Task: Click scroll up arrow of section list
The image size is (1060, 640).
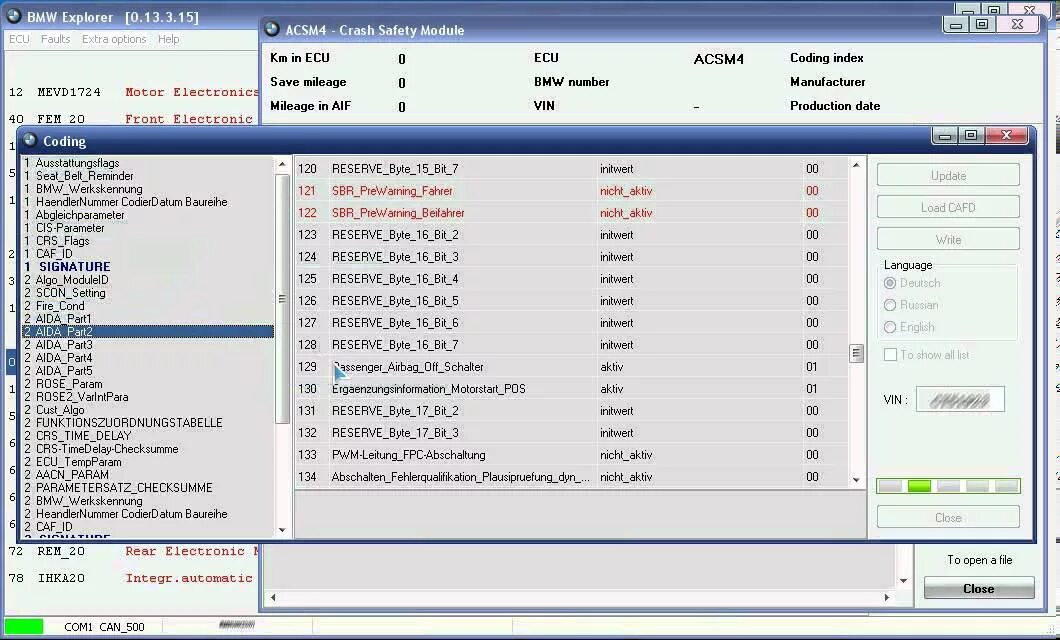Action: [282, 164]
